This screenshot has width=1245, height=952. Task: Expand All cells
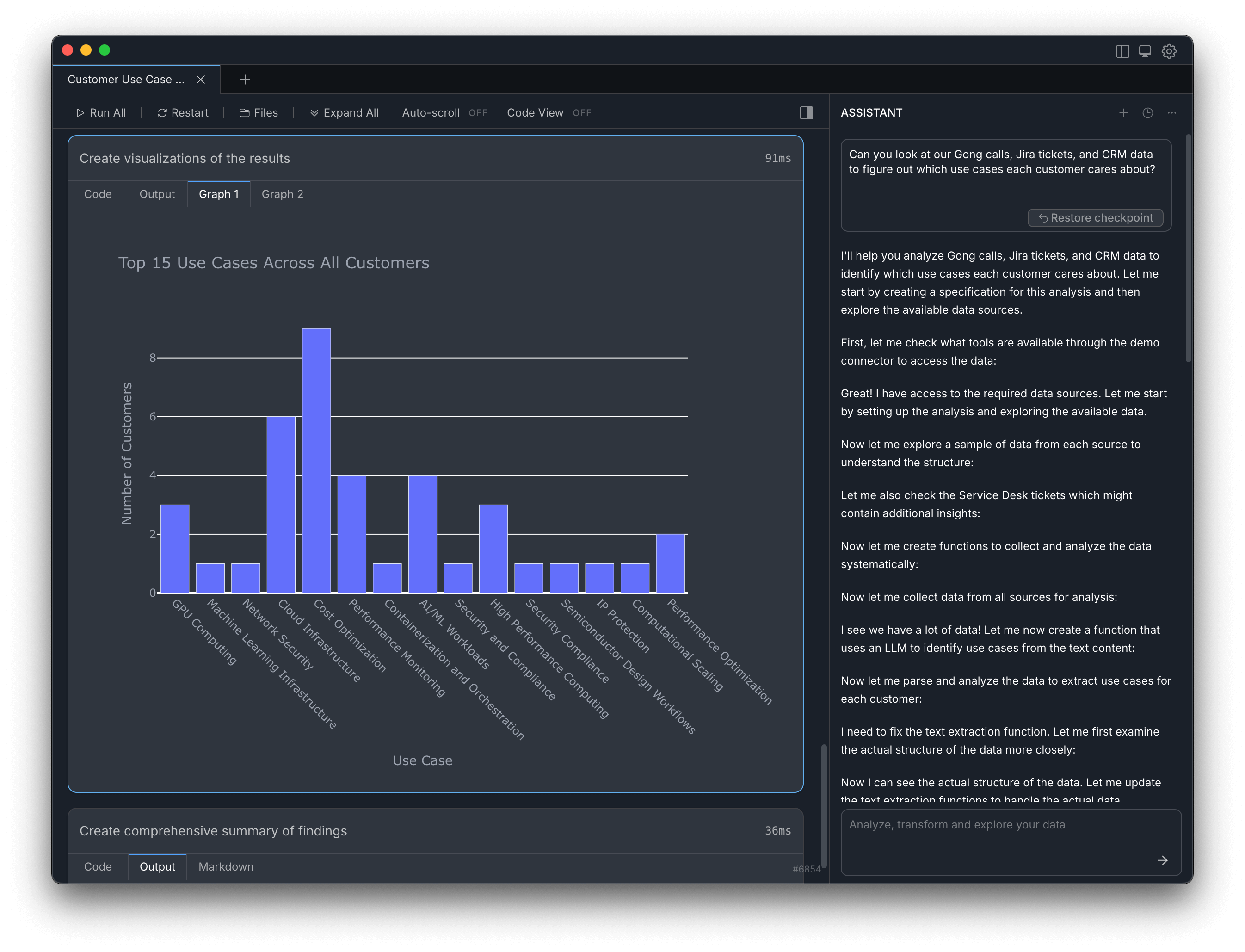pos(344,113)
